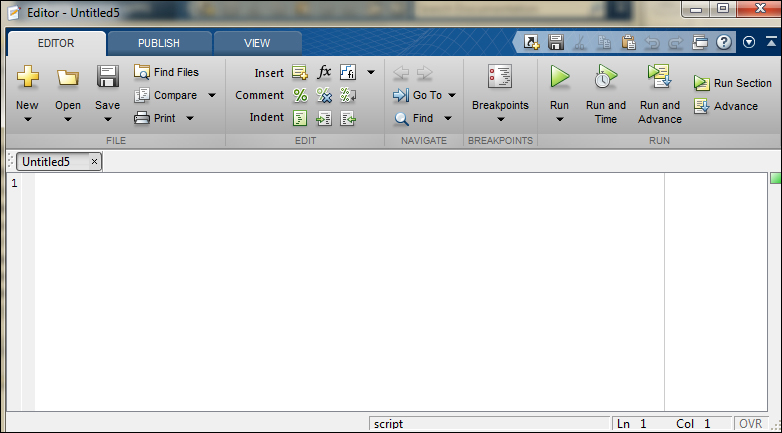
Task: Expand the New dropdown arrow
Action: 27,119
